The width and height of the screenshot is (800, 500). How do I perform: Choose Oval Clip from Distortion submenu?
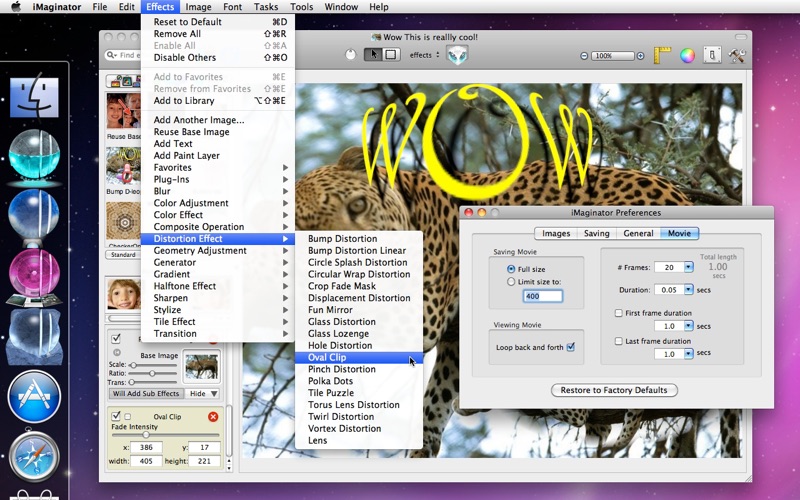pyautogui.click(x=359, y=357)
